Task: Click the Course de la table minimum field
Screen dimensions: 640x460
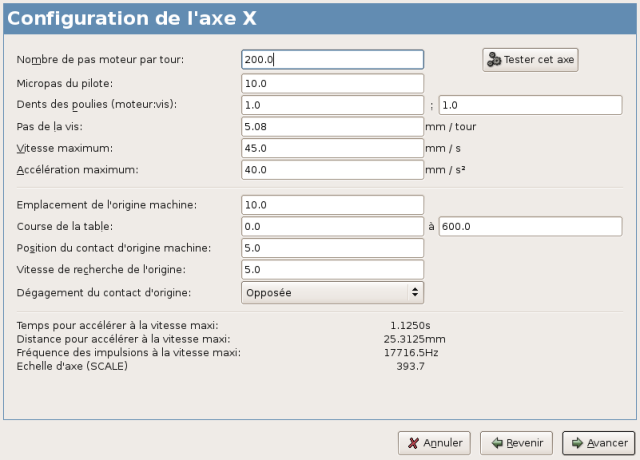Action: click(332, 227)
